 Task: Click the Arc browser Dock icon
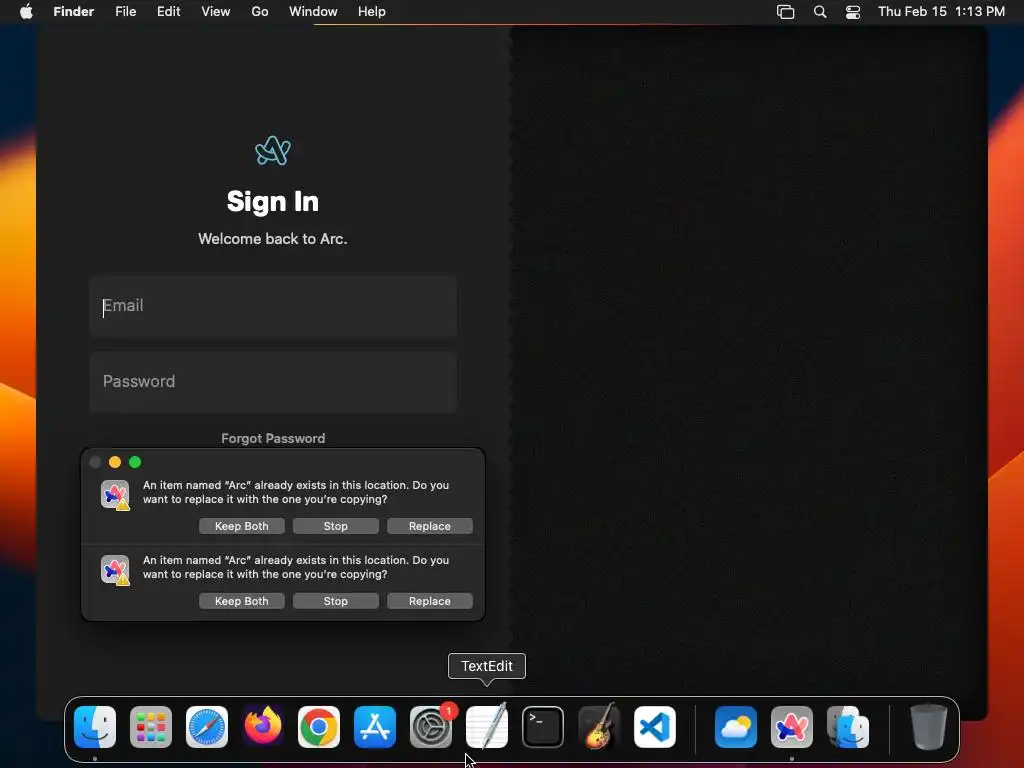click(x=792, y=727)
